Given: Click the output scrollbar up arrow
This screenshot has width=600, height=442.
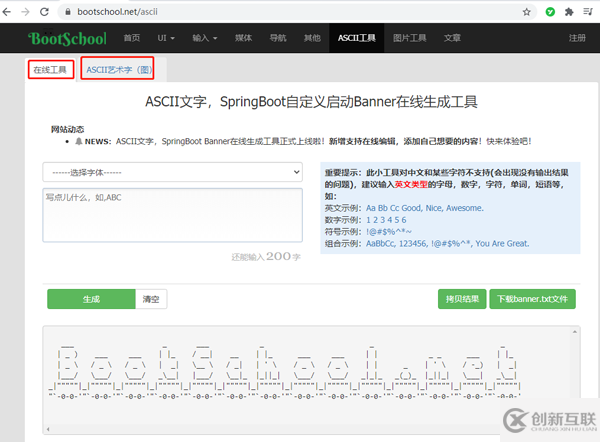Looking at the screenshot, I should 574,332.
